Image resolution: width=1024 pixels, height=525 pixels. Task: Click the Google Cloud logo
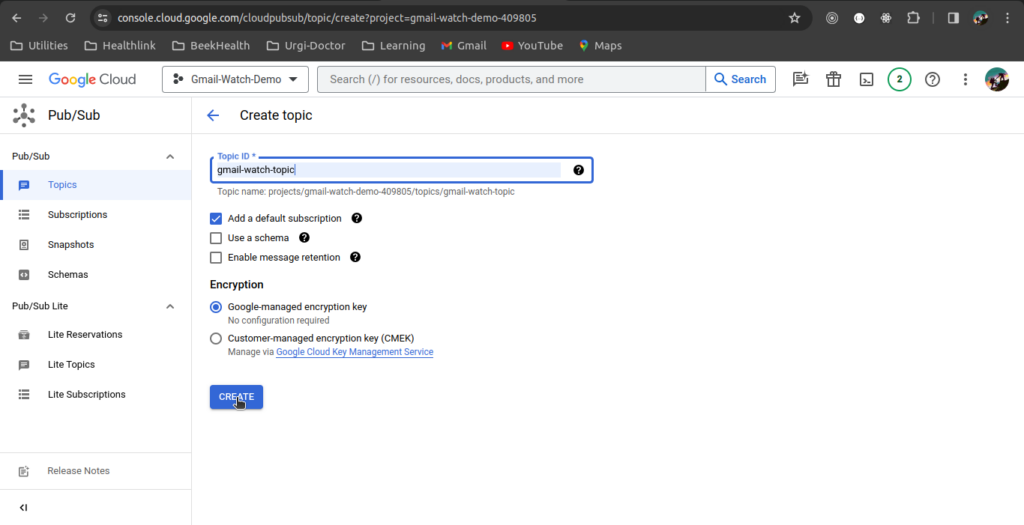tap(92, 80)
